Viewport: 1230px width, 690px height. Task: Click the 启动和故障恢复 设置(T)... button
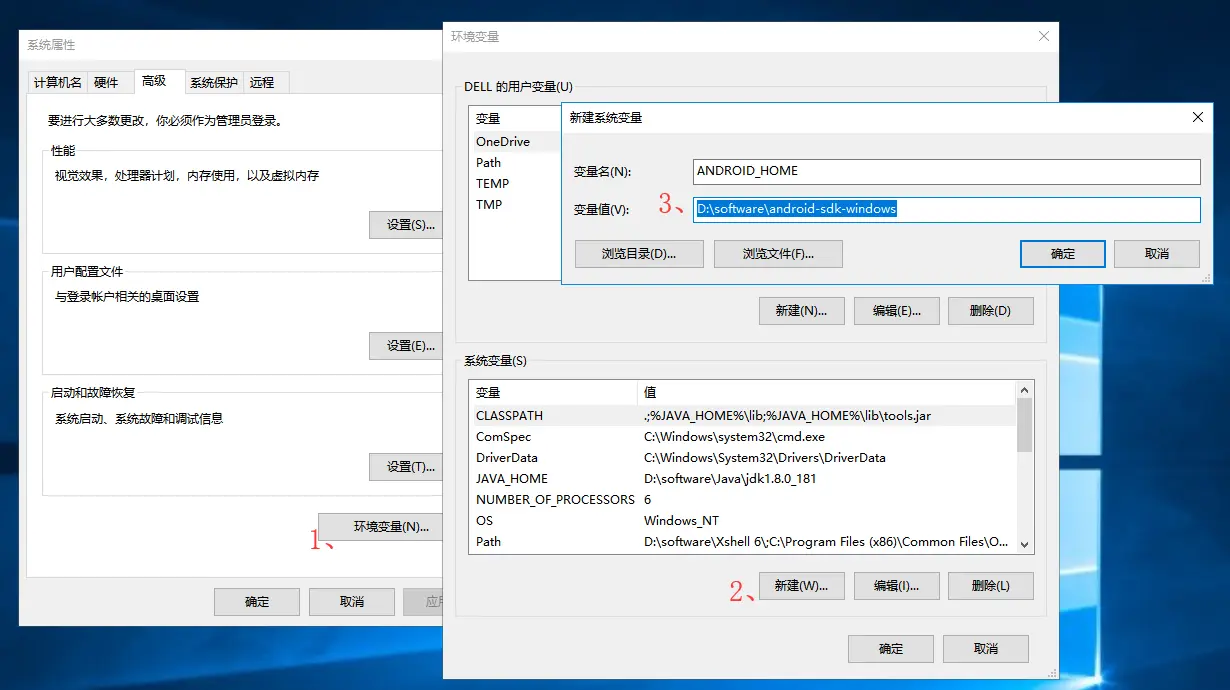[x=406, y=467]
